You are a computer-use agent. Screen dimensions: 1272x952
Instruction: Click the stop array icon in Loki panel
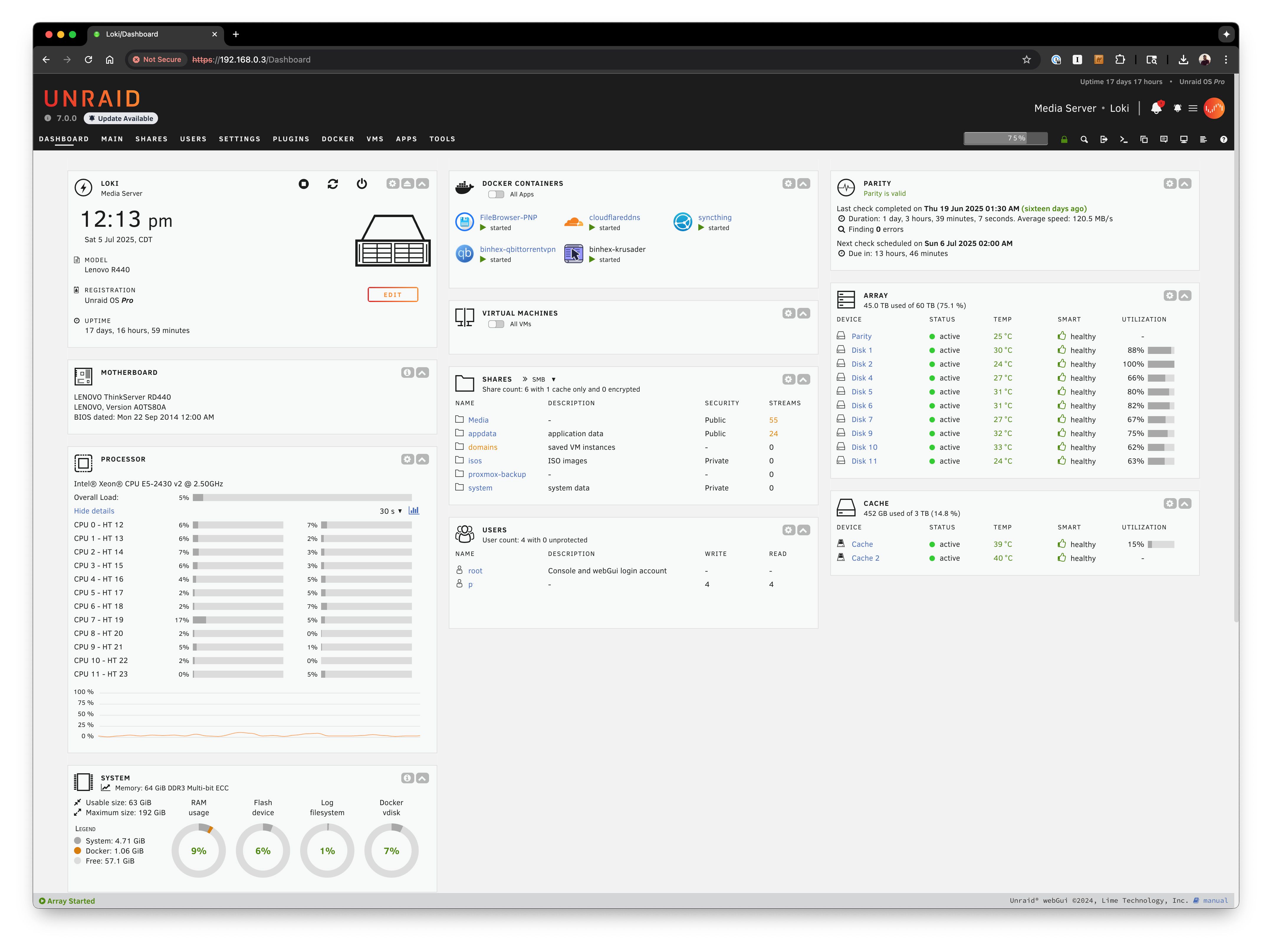pyautogui.click(x=304, y=183)
